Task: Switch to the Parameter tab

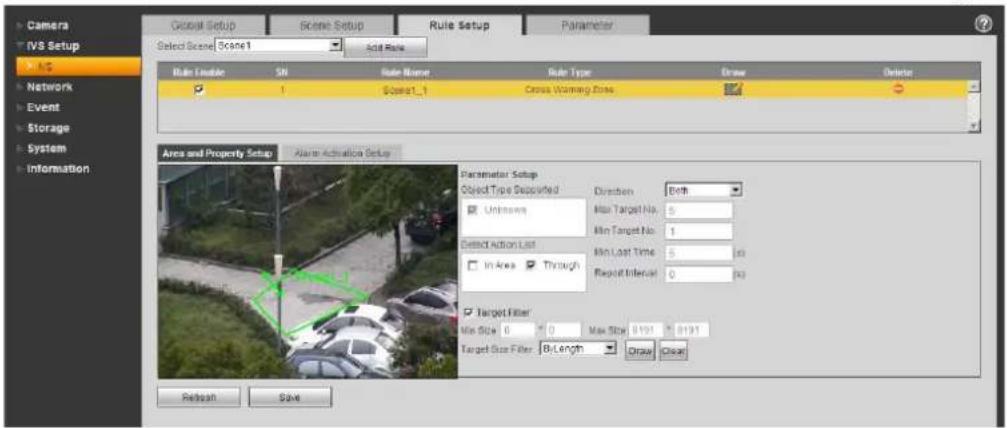Action: tap(587, 26)
